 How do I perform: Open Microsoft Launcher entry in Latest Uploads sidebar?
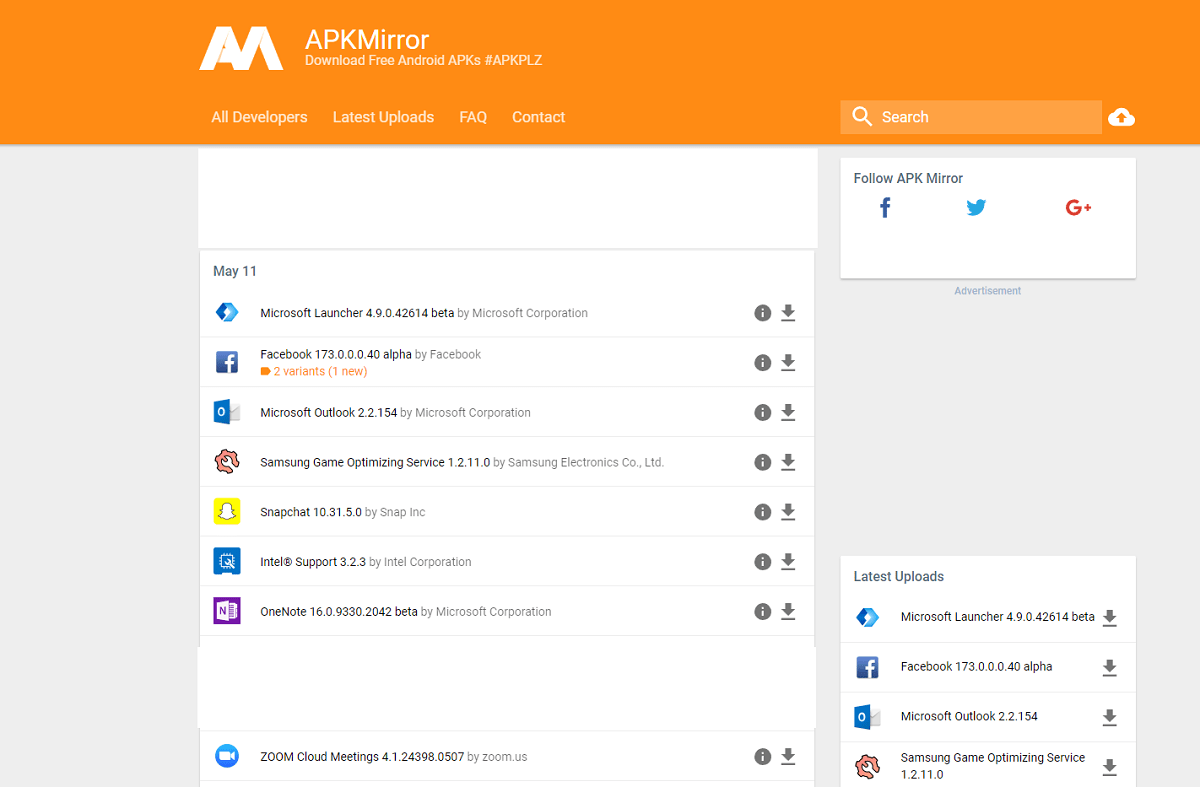998,617
